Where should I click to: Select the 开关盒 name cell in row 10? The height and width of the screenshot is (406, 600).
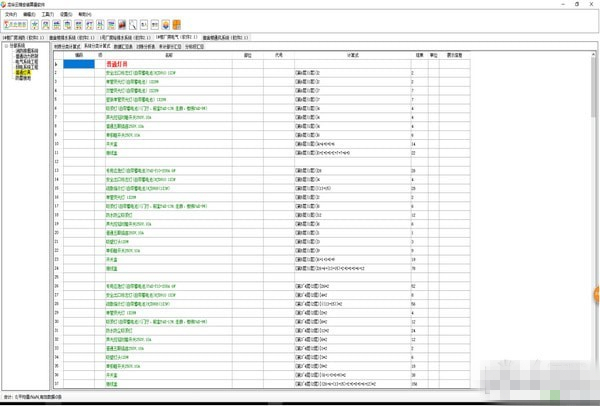pyautogui.click(x=169, y=144)
